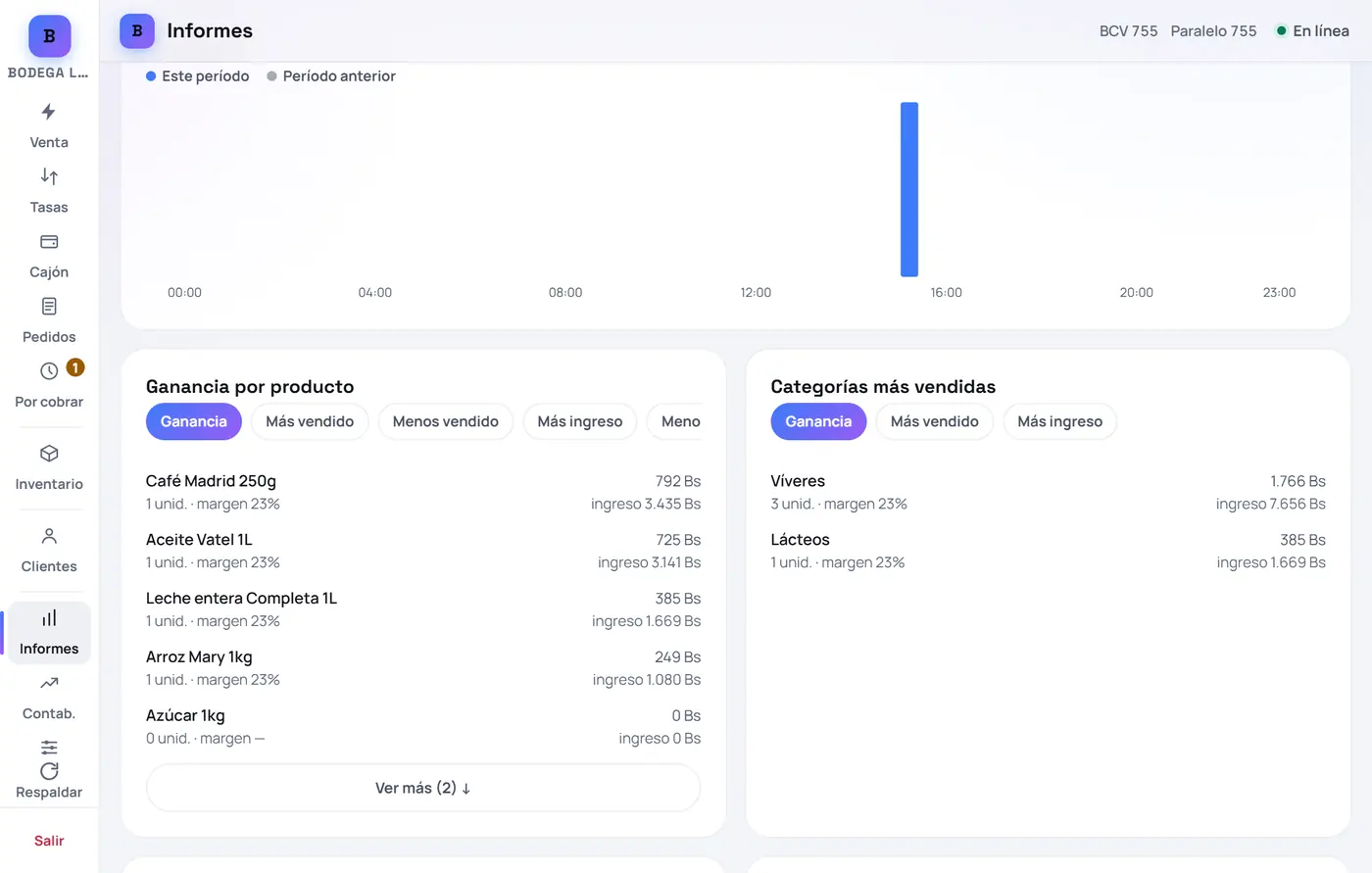
Task: Click the Paralelo 755 rate in header
Action: point(1214,31)
